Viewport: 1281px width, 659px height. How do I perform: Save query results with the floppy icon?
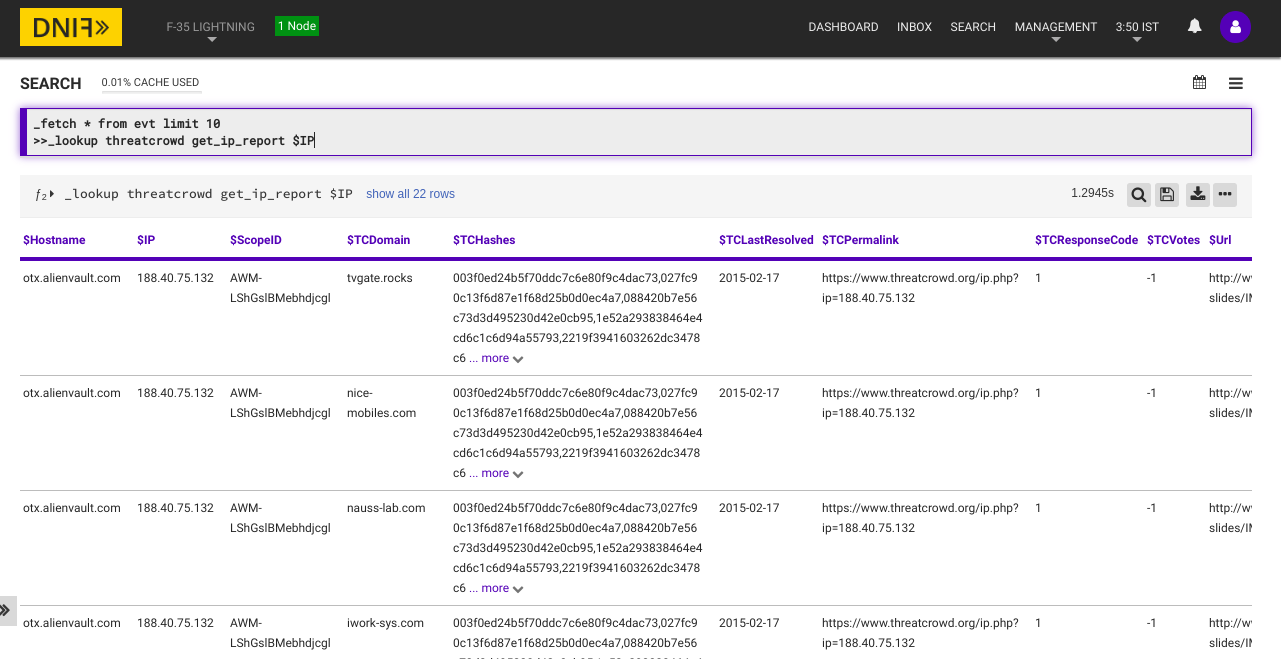1167,195
